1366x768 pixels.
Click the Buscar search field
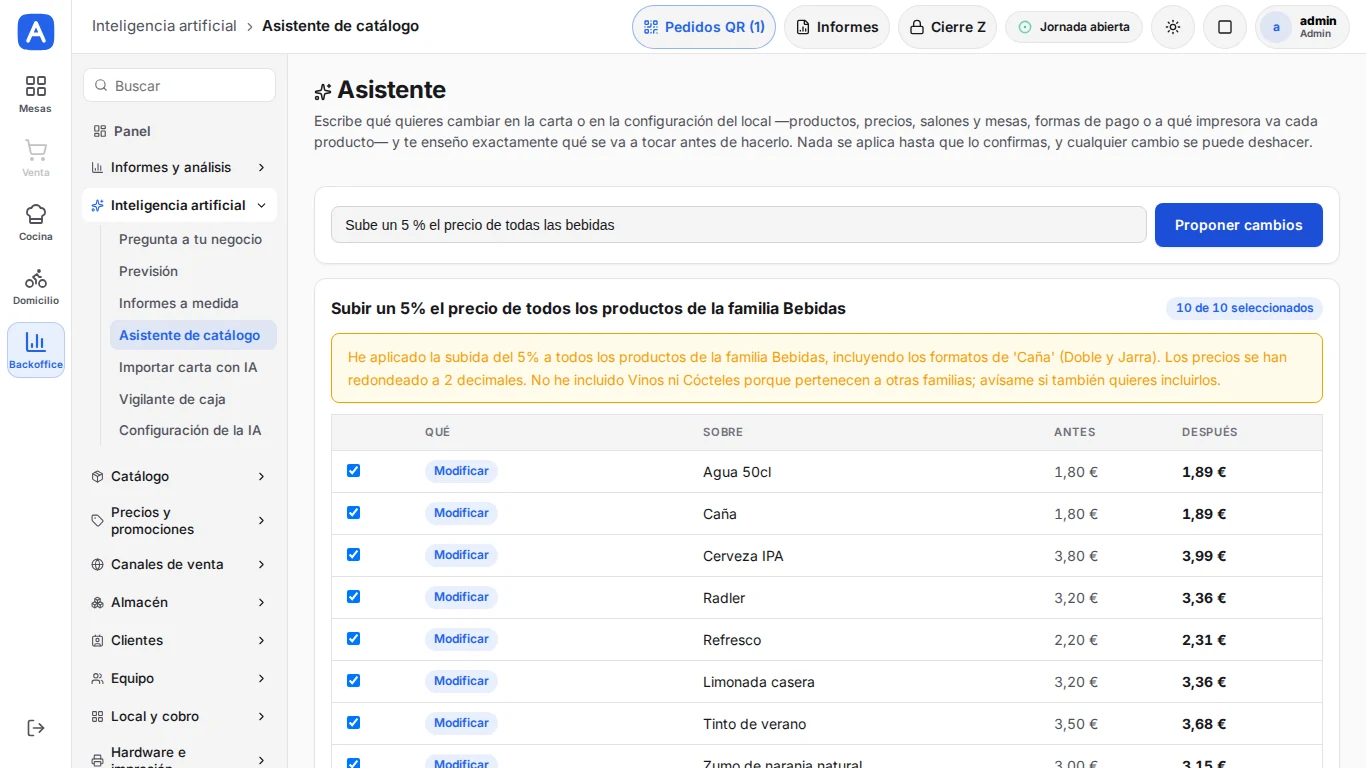179,86
